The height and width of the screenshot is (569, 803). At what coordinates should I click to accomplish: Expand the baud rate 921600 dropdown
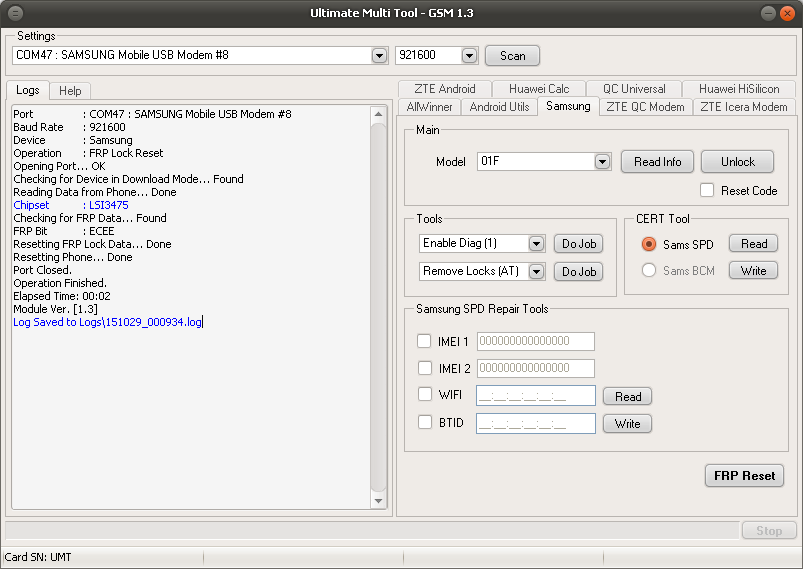point(469,55)
